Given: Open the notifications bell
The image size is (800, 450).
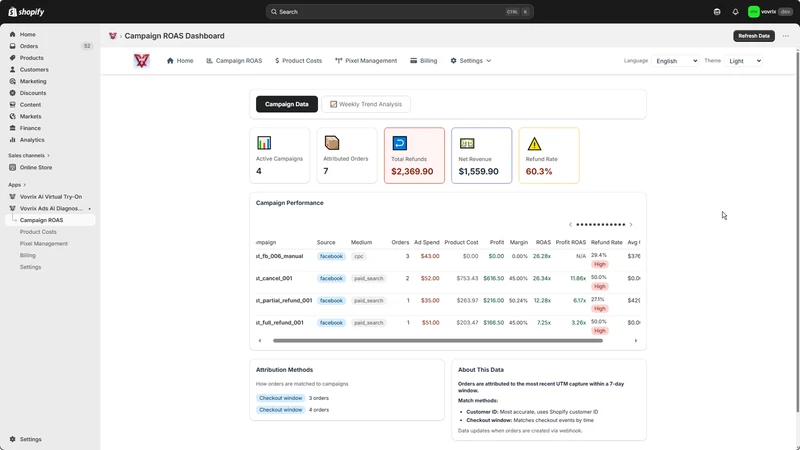Looking at the screenshot, I should [735, 12].
